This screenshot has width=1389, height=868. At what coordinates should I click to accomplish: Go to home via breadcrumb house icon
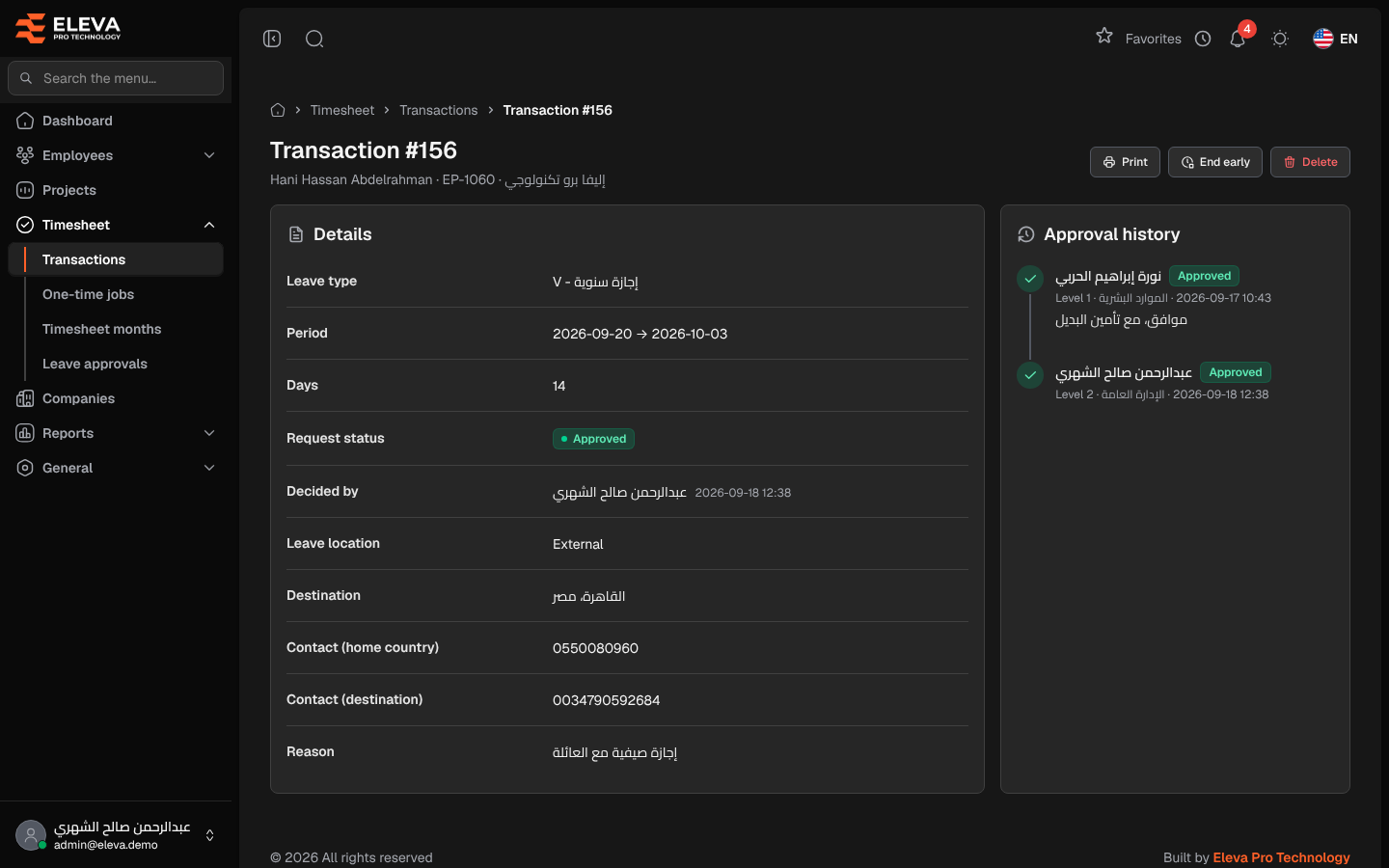pyautogui.click(x=278, y=110)
